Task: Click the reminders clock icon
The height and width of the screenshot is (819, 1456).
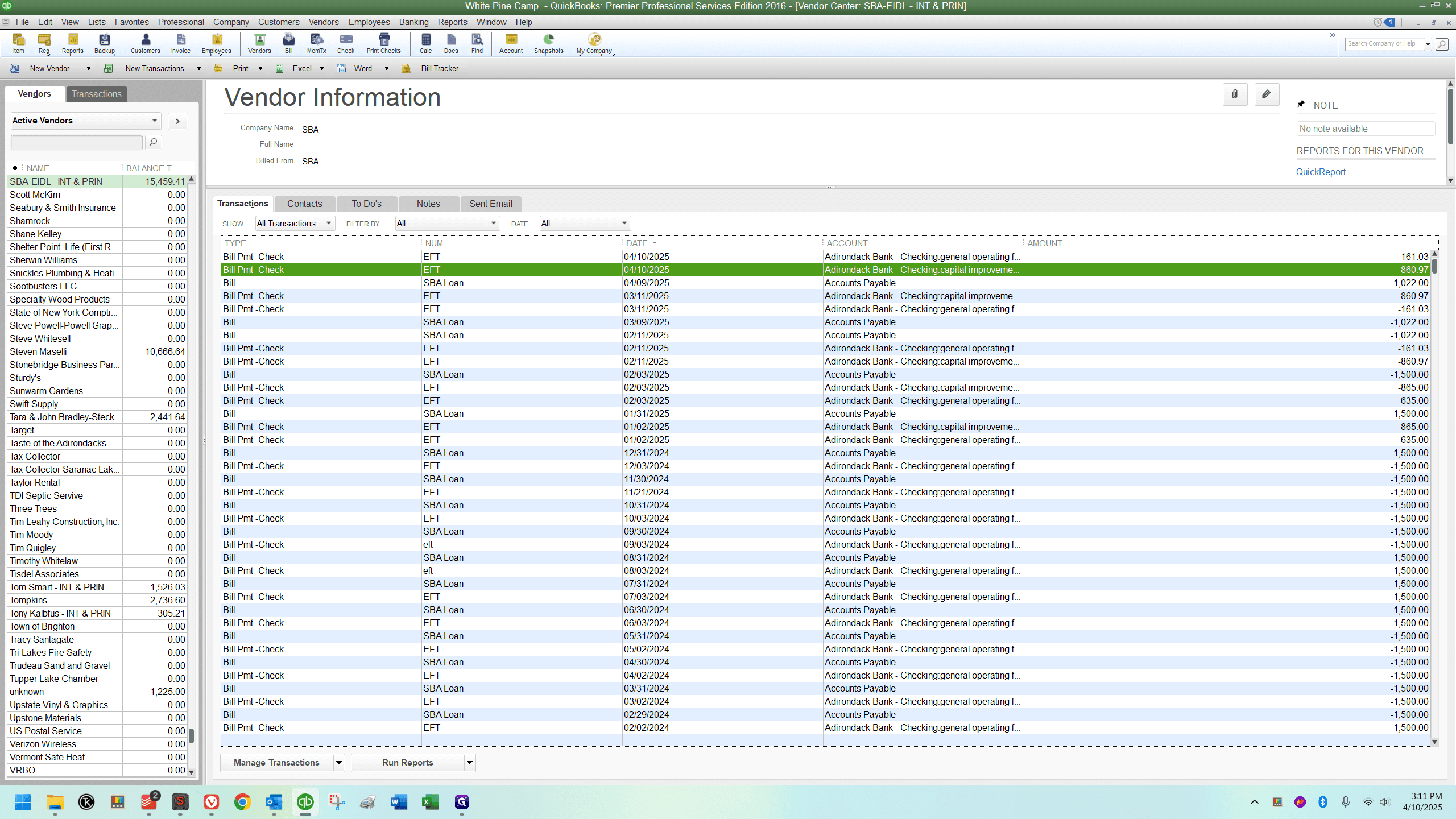Action: click(1378, 22)
